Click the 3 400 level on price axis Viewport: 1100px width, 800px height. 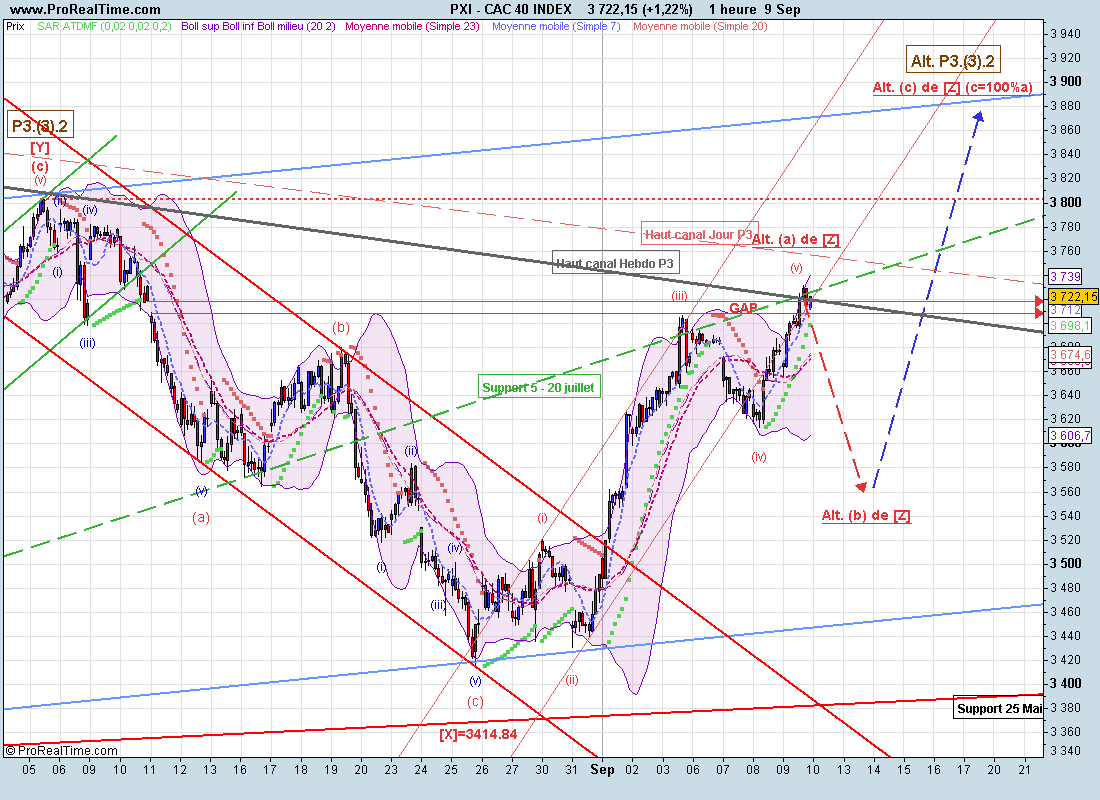pos(1066,684)
